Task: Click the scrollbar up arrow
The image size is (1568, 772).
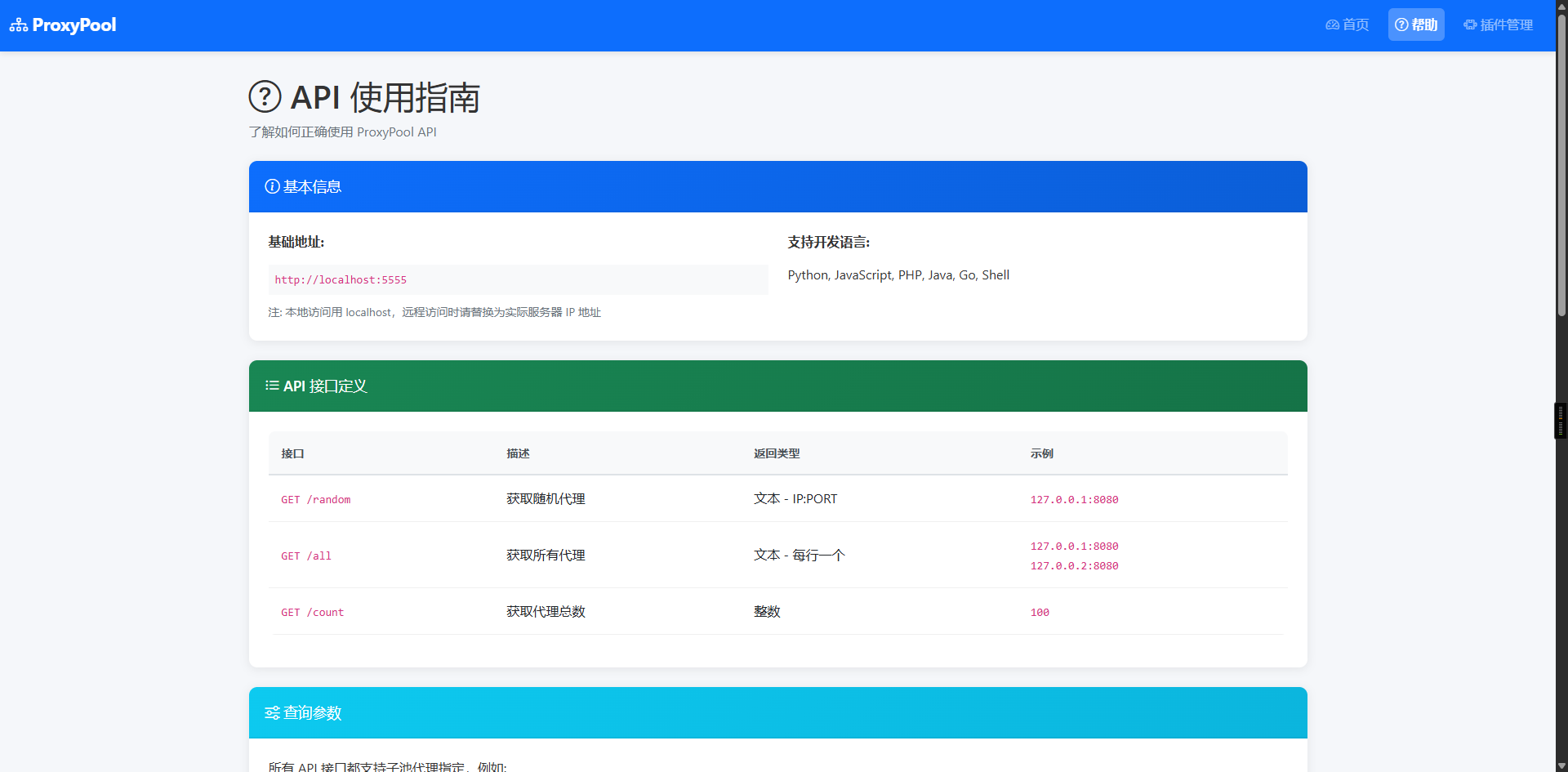Action: coord(1561,6)
